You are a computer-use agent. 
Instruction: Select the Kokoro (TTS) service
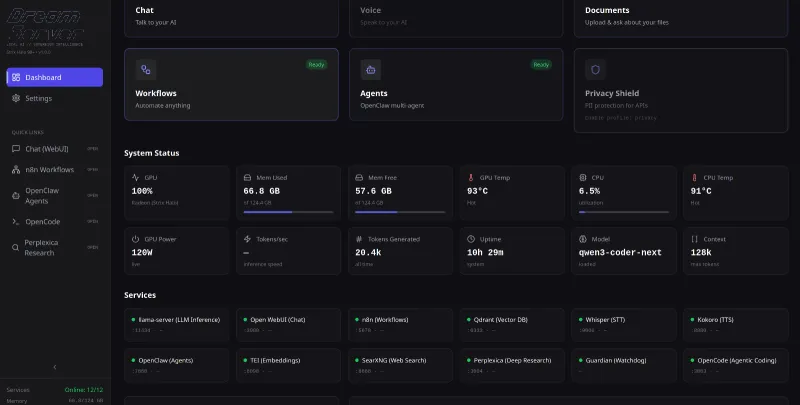pyautogui.click(x=736, y=325)
